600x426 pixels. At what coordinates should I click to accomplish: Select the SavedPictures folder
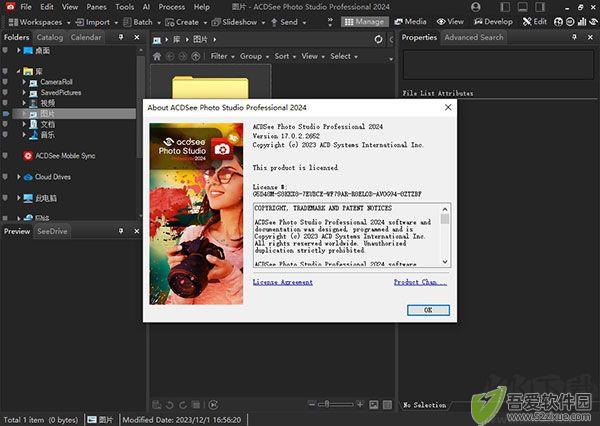click(61, 93)
